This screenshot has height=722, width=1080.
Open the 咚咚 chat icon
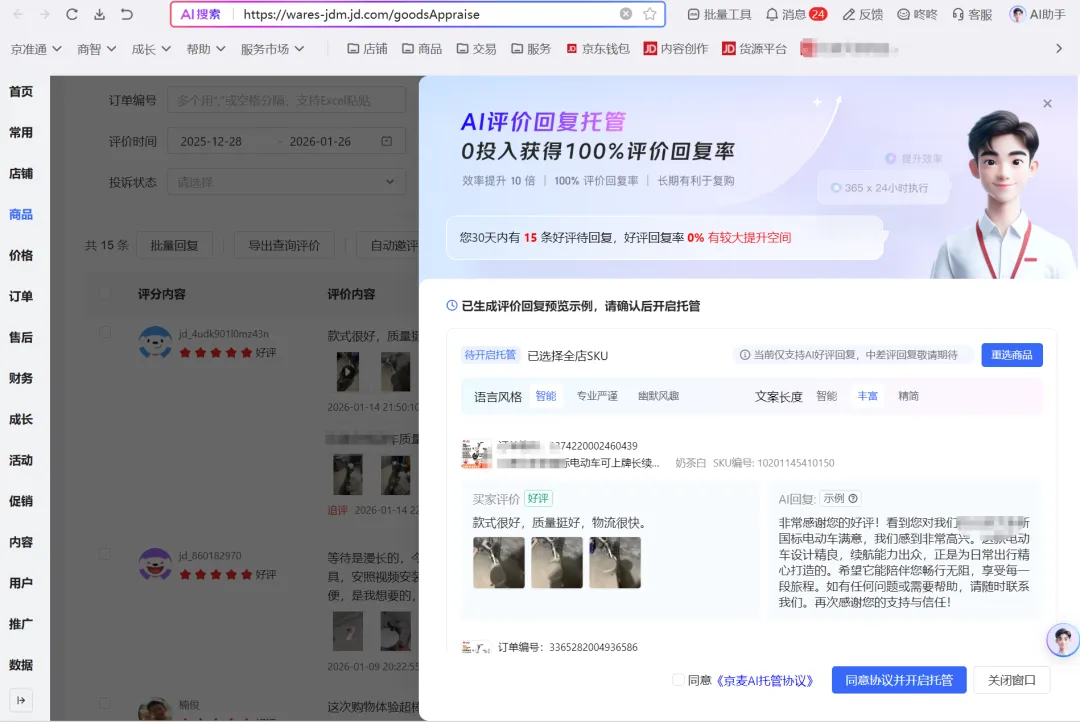click(x=917, y=14)
